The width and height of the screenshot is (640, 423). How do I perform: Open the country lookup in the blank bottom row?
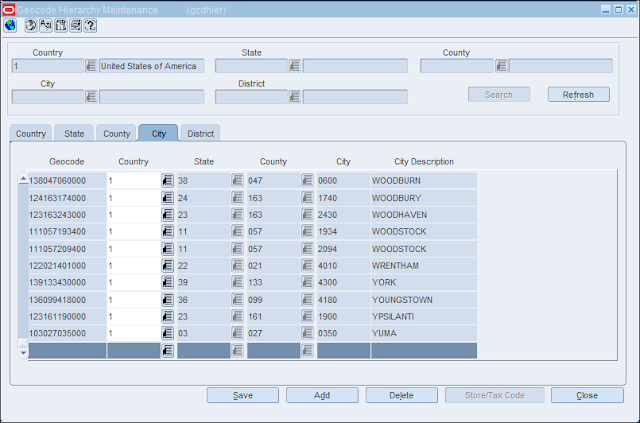point(167,351)
